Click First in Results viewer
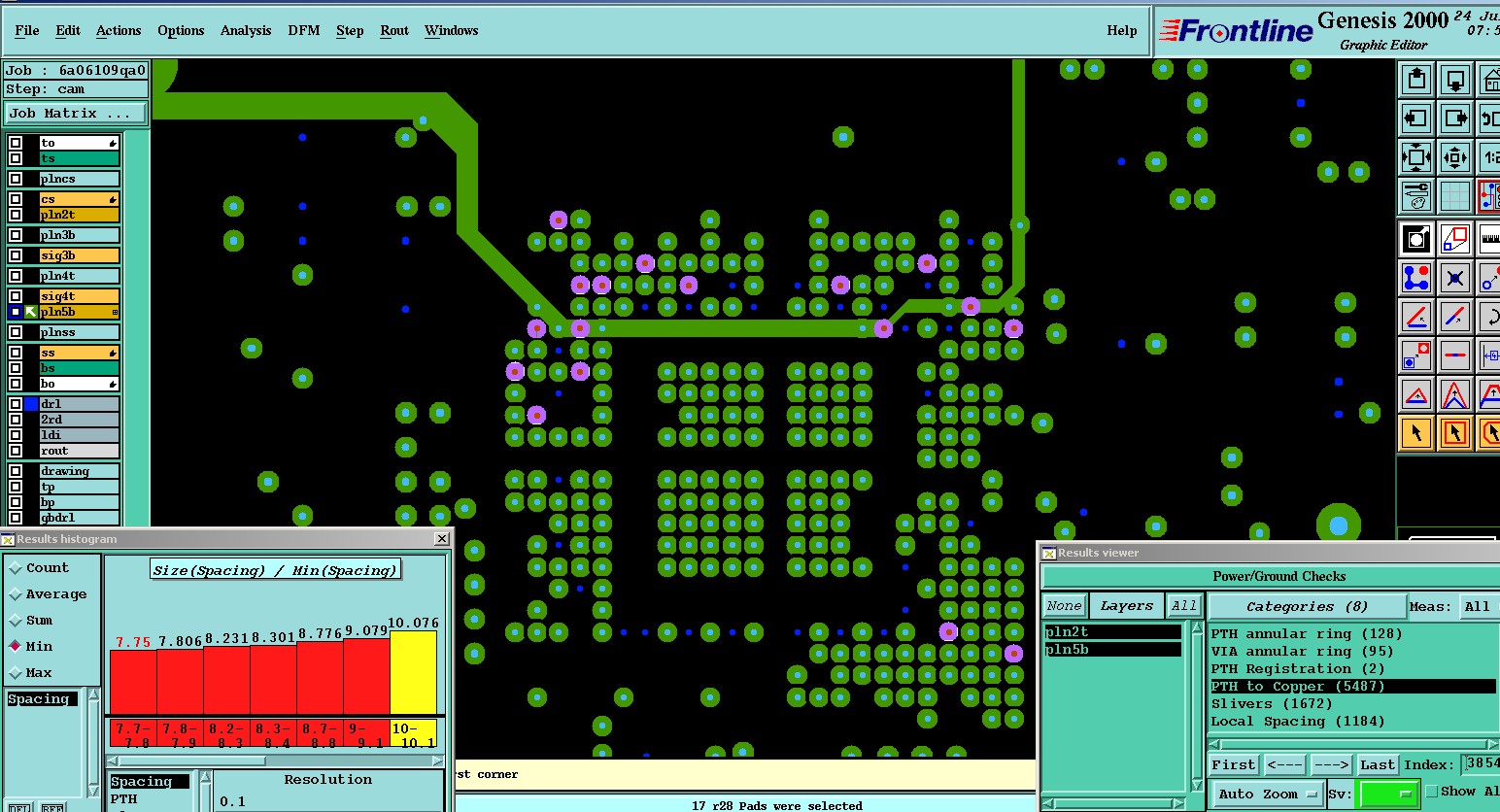The width and height of the screenshot is (1500, 812). point(1234,764)
